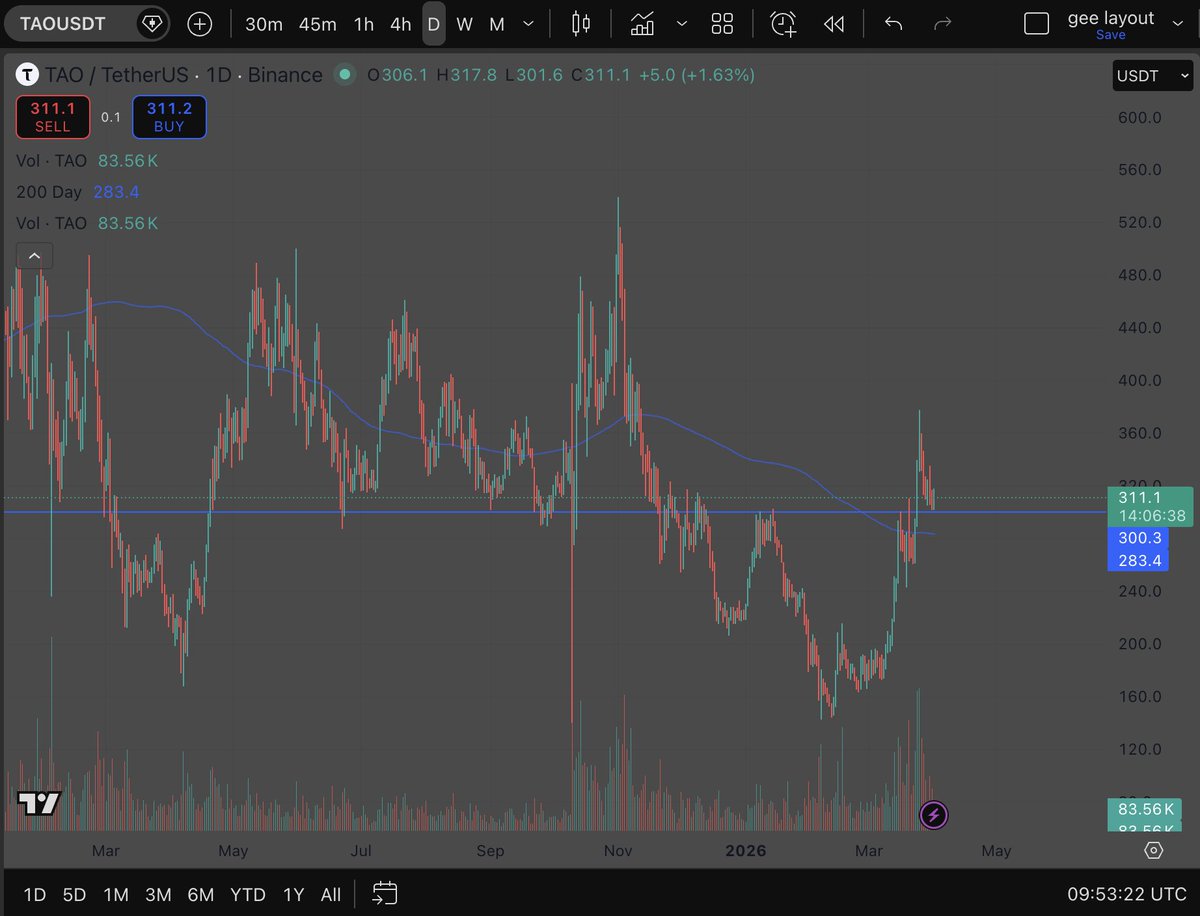Create an alert with the clock icon
The image size is (1200, 916).
pos(783,24)
